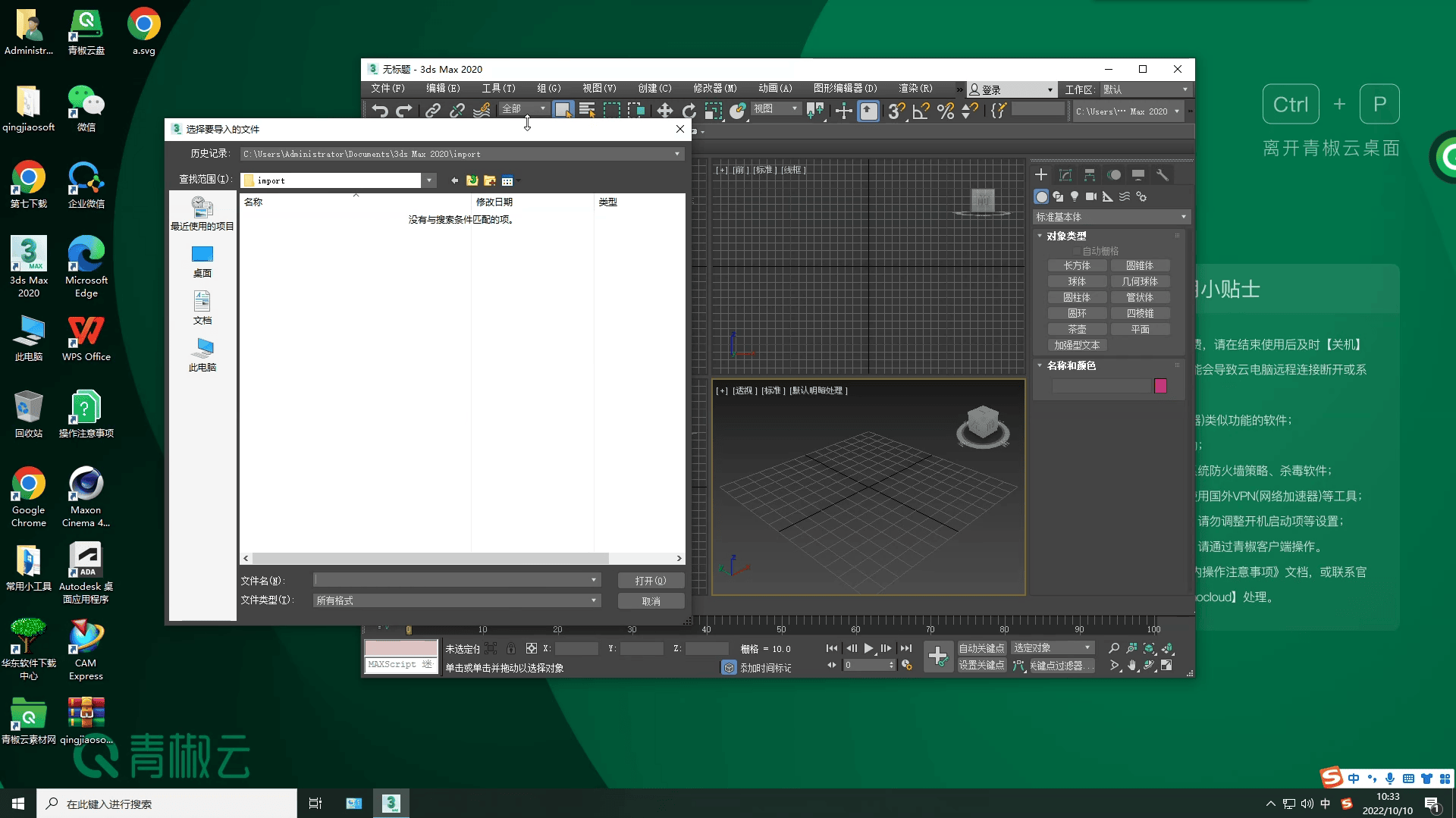Activate Select and Rotate tool
The image size is (1456, 818).
point(689,111)
